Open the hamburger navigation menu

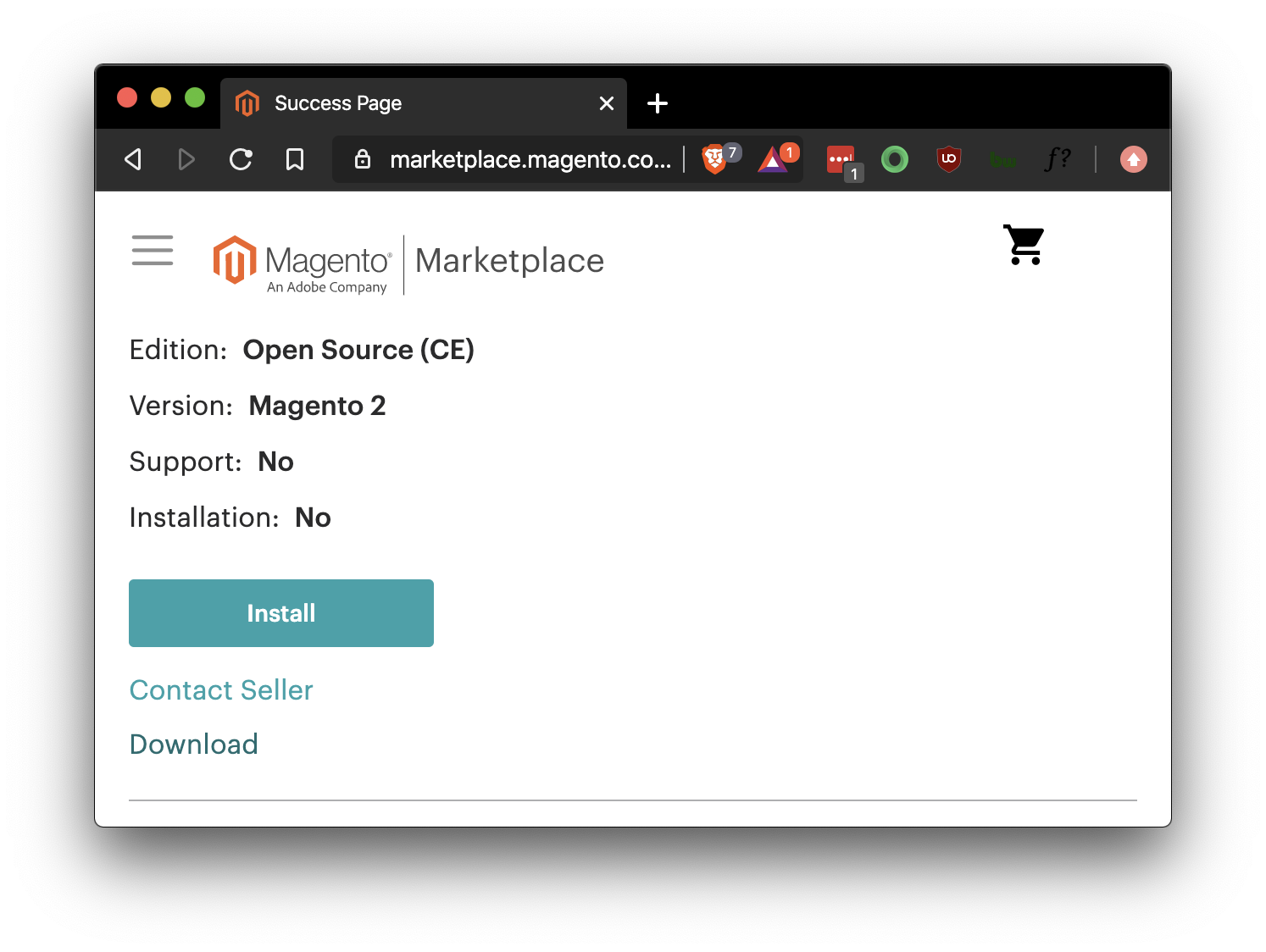click(x=153, y=251)
